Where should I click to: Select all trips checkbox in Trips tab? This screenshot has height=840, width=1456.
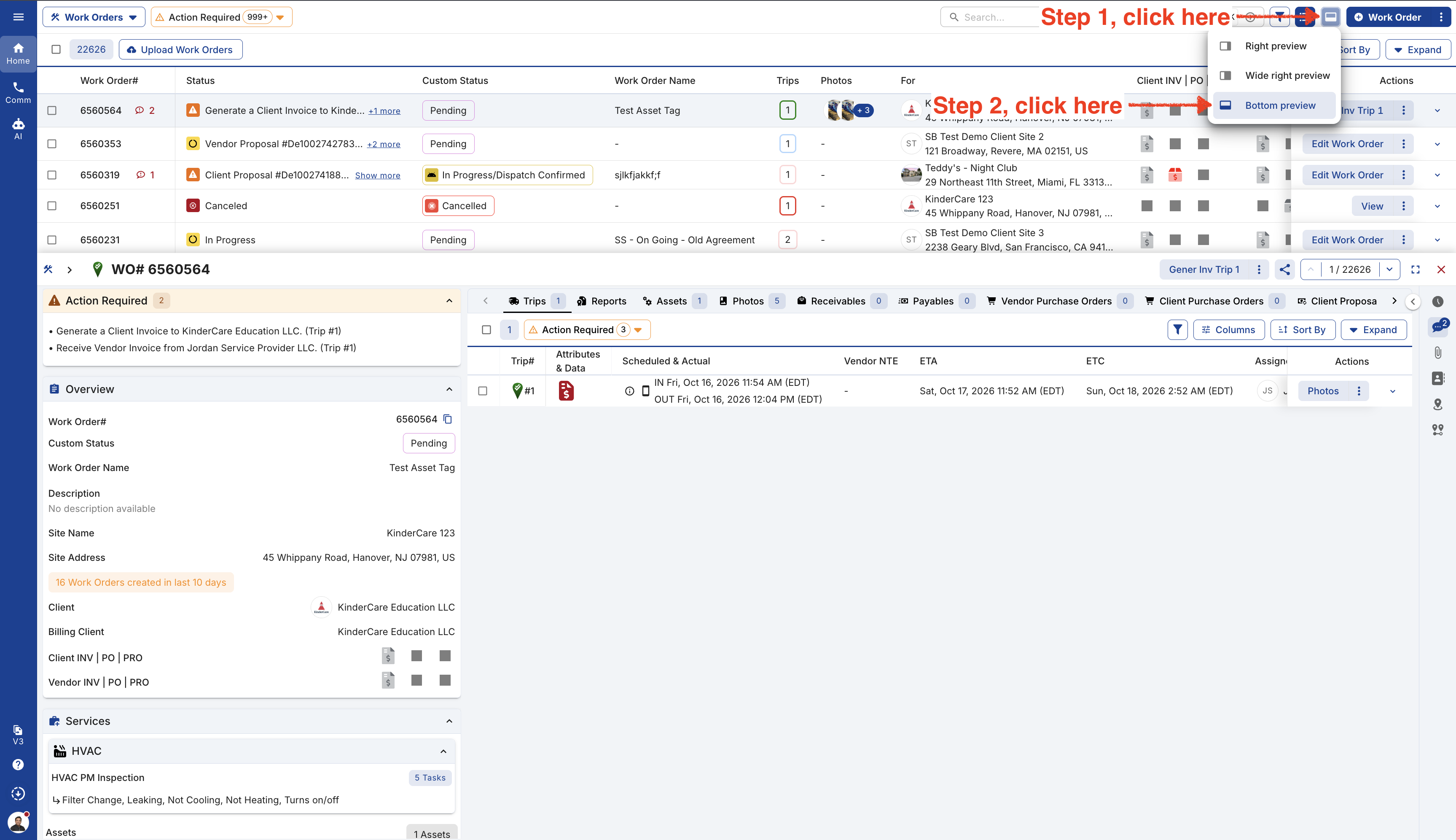pos(487,329)
